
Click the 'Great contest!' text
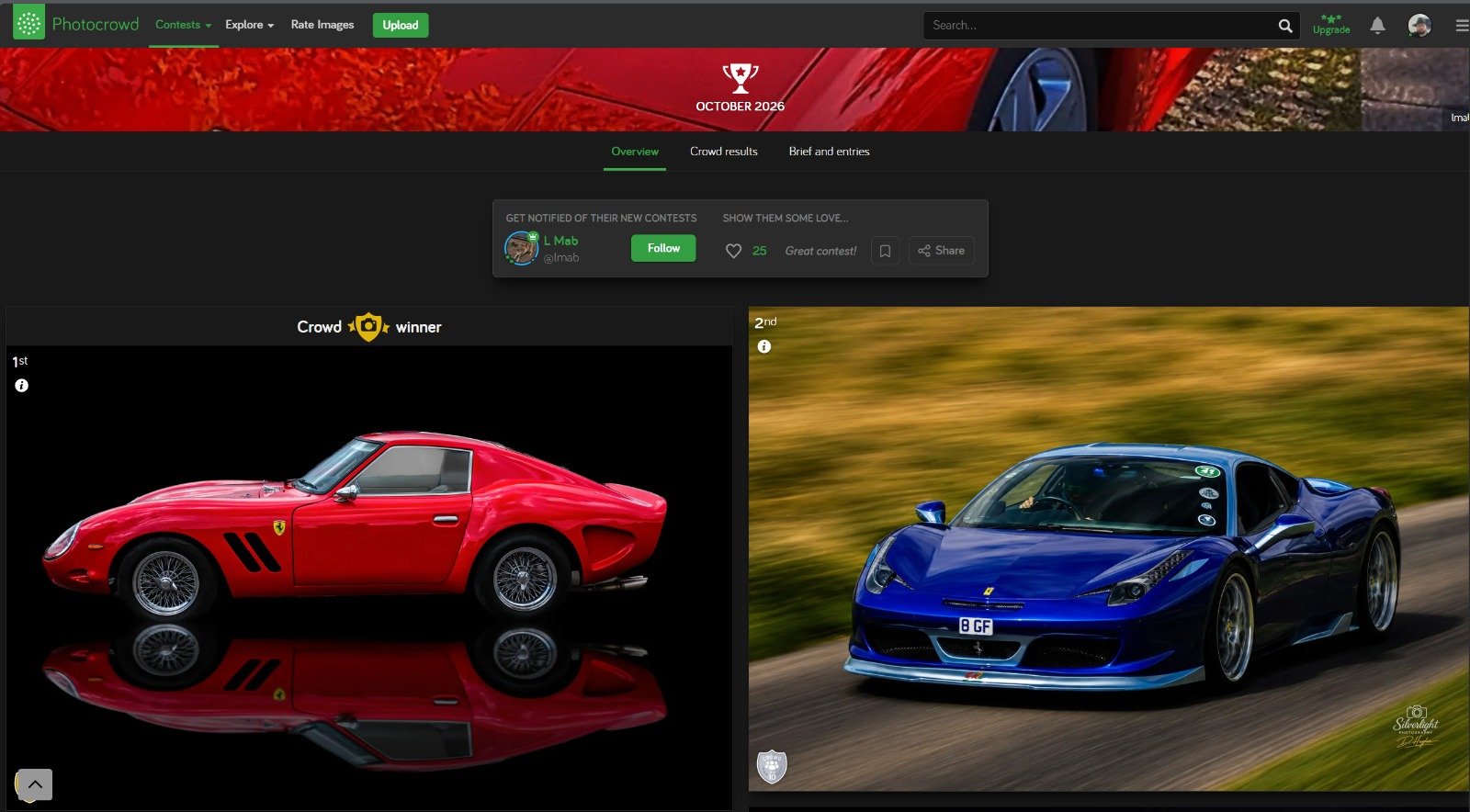(x=820, y=251)
